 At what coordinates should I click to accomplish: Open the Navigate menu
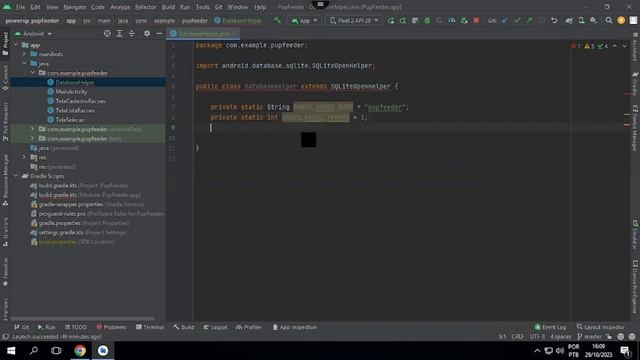point(75,7)
